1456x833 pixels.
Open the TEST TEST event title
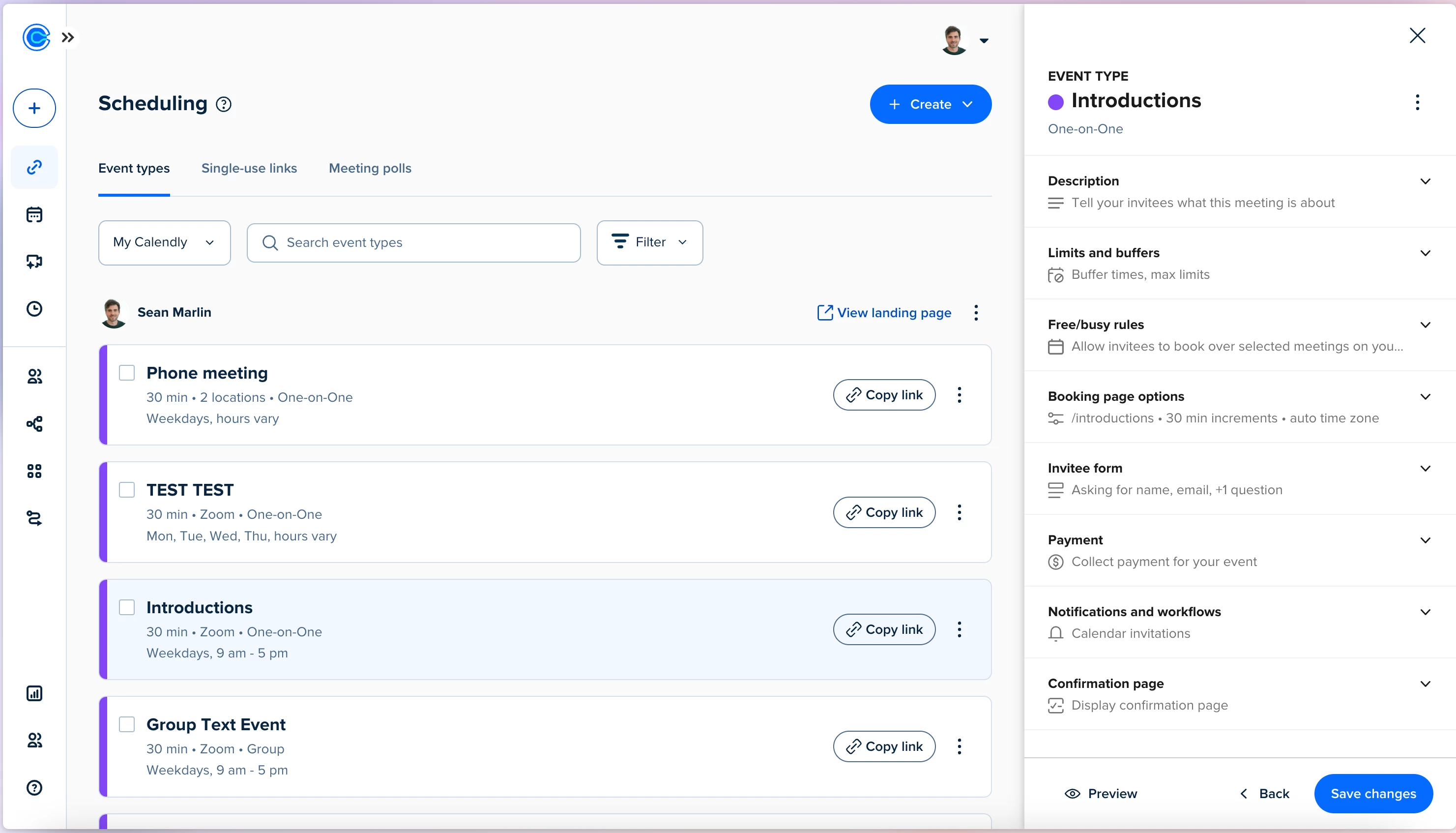pyautogui.click(x=190, y=490)
